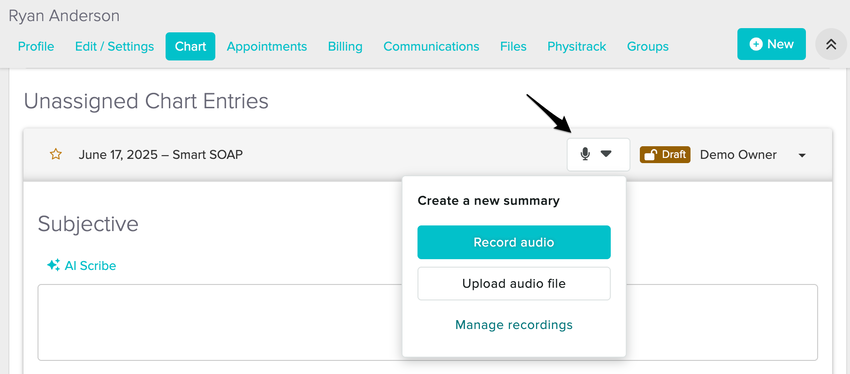Open the Profile tab
The width and height of the screenshot is (850, 374).
coord(36,47)
